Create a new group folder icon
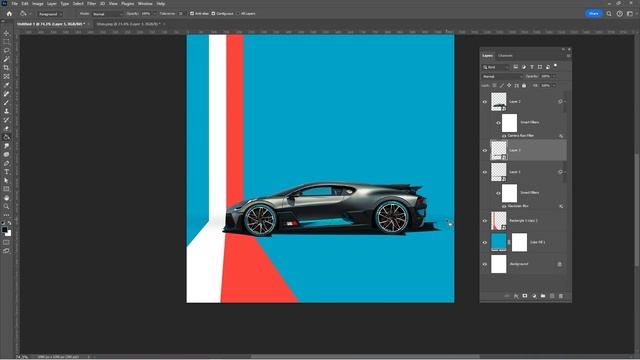 (x=543, y=296)
